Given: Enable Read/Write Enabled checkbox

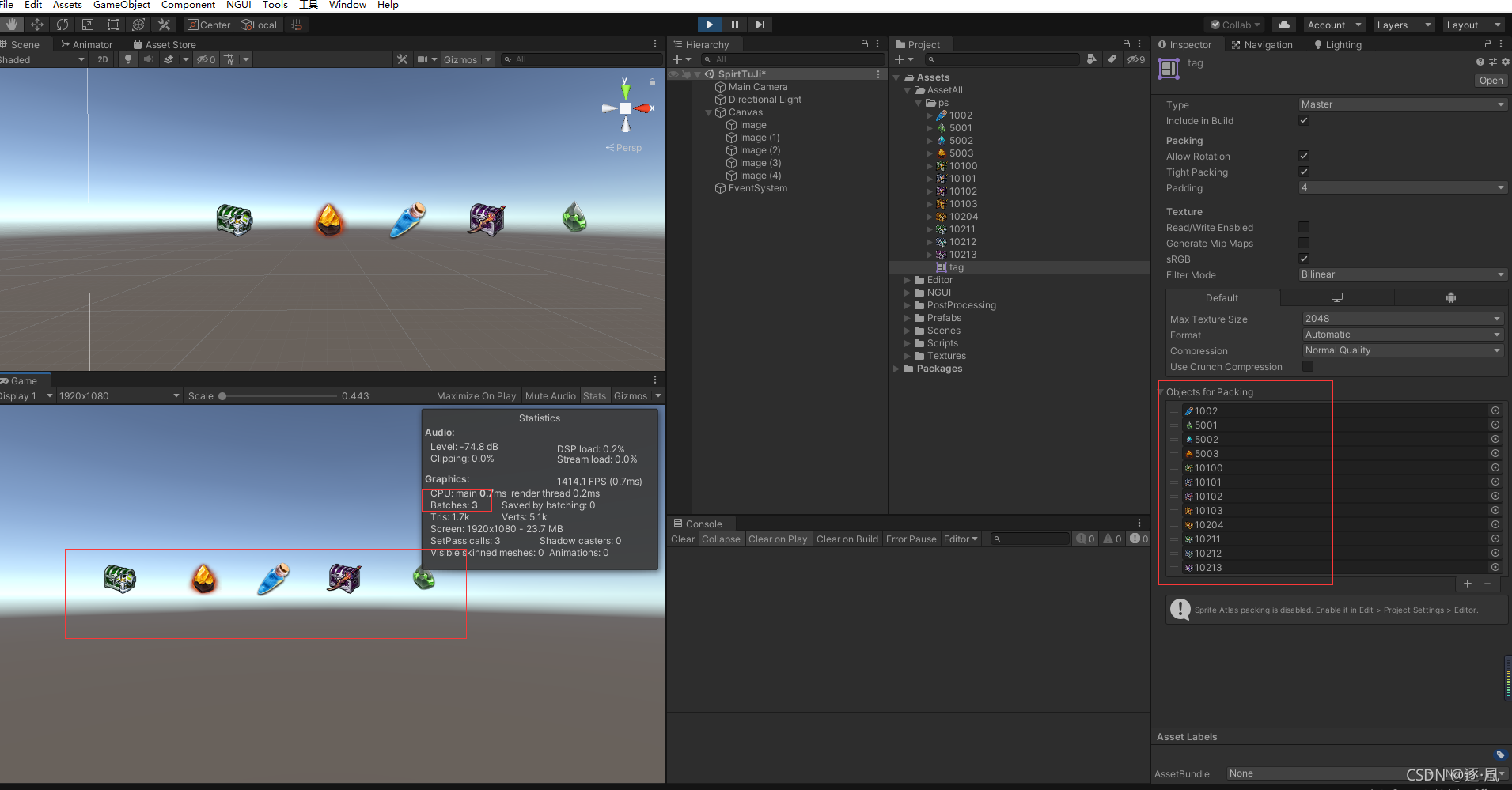Looking at the screenshot, I should 1304,227.
